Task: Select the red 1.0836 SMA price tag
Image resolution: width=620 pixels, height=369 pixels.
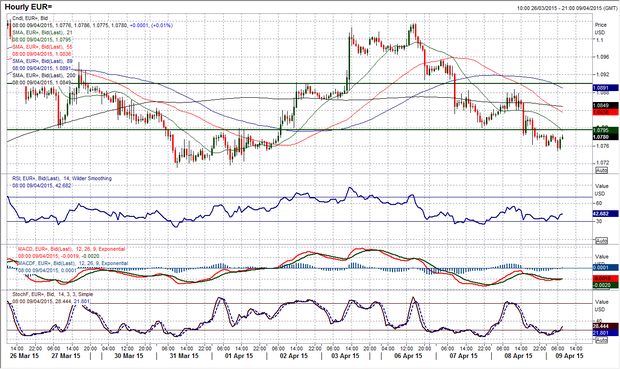Action: 606,112
